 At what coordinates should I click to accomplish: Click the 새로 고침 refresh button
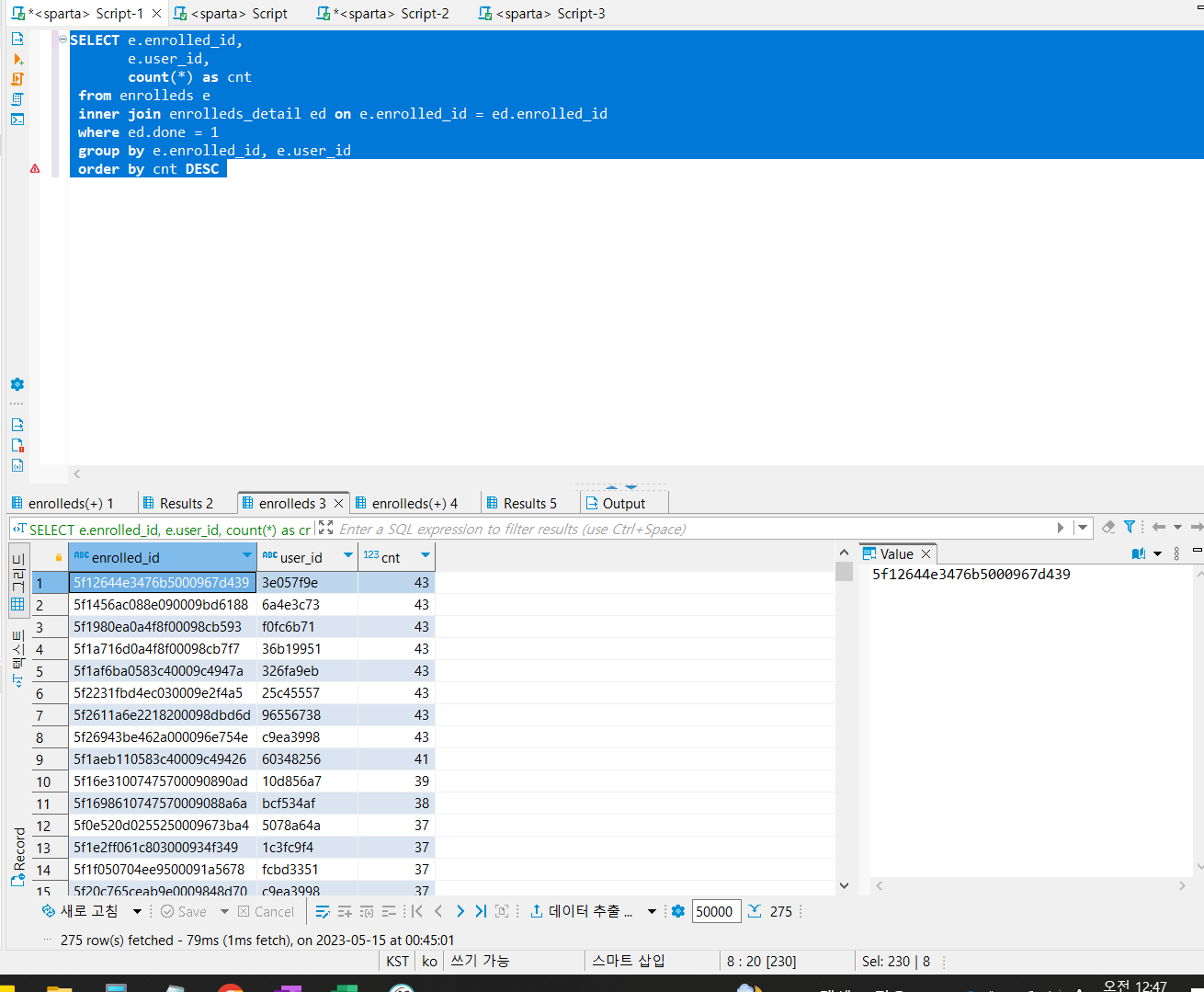[81, 911]
